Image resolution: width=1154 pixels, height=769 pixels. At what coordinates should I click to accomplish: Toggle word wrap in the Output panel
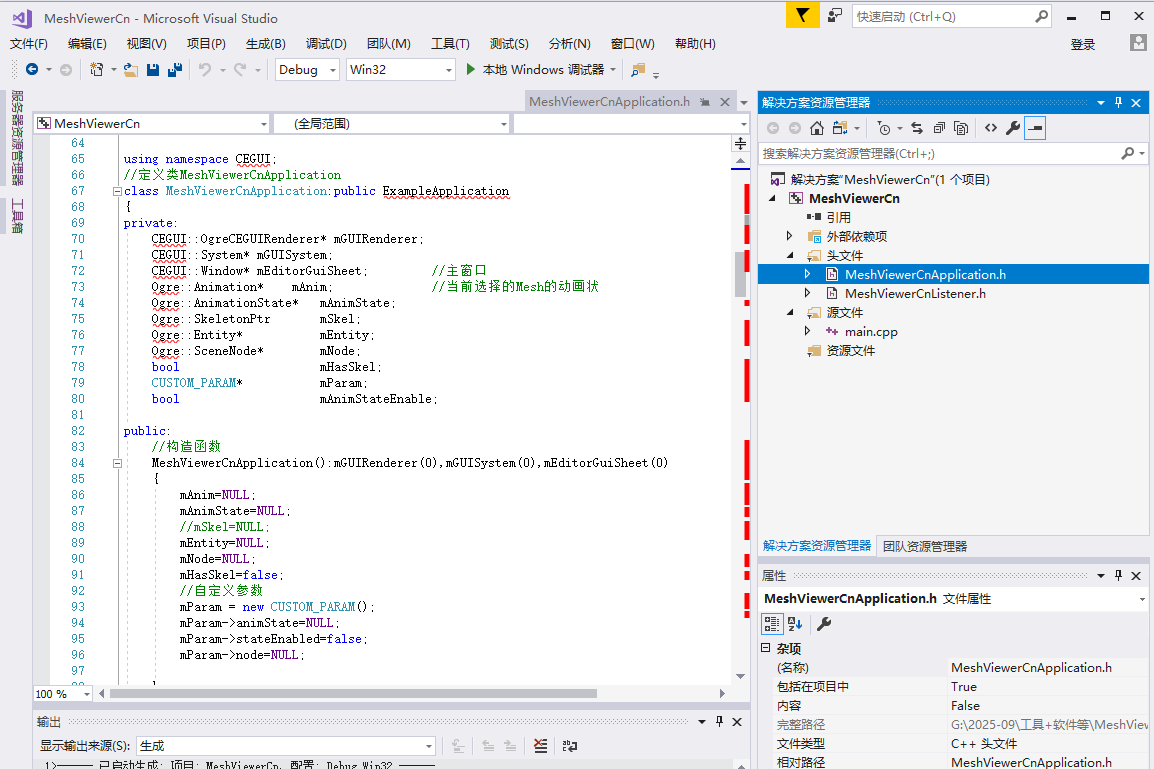click(569, 745)
